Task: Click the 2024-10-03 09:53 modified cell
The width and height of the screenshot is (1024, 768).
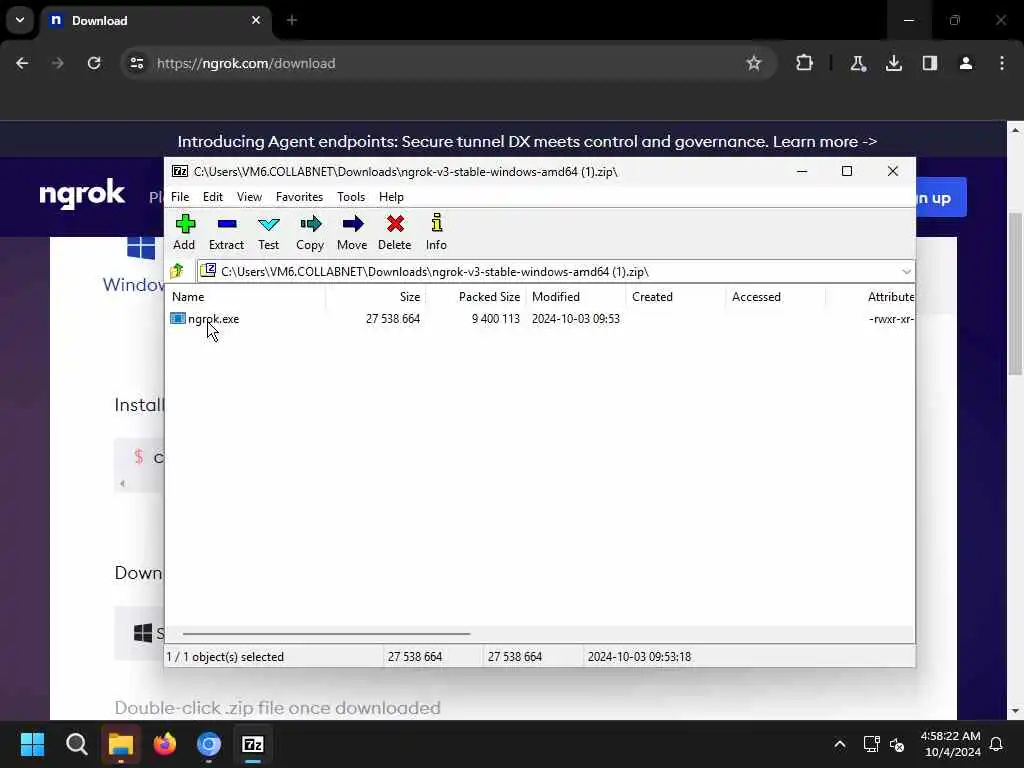Action: 575,319
